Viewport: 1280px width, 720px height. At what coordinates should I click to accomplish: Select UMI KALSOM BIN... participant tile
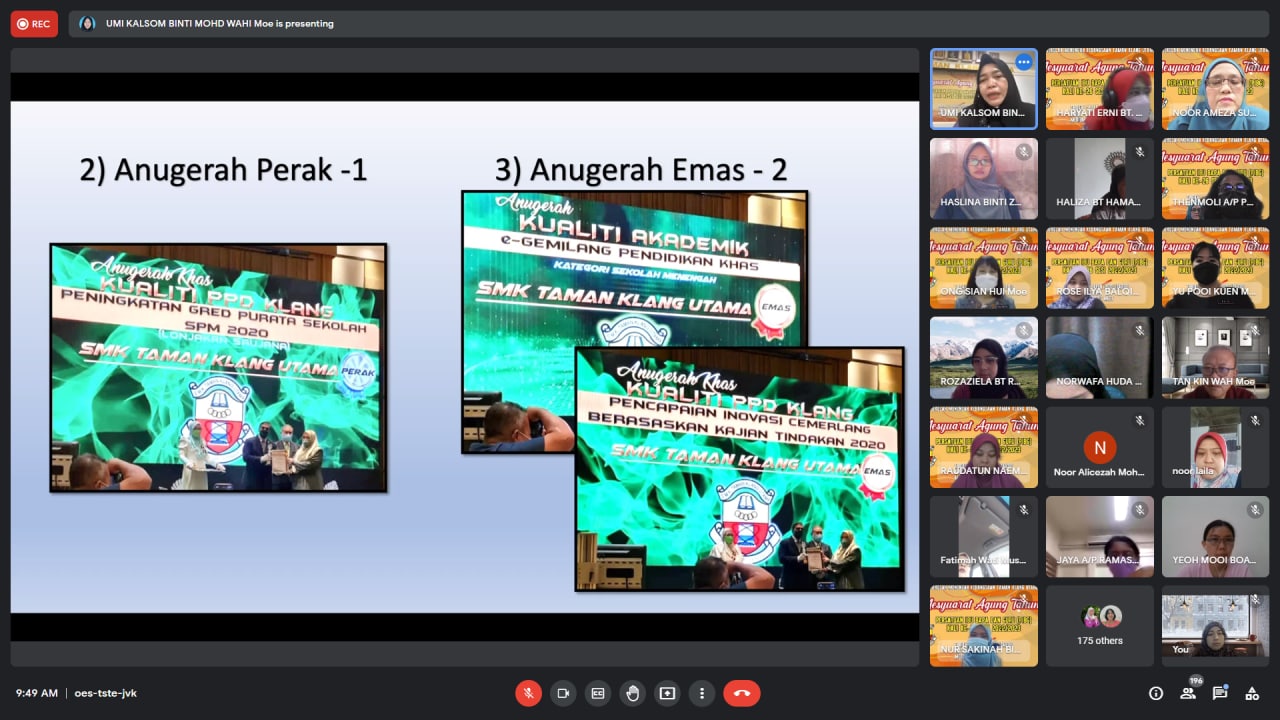984,89
